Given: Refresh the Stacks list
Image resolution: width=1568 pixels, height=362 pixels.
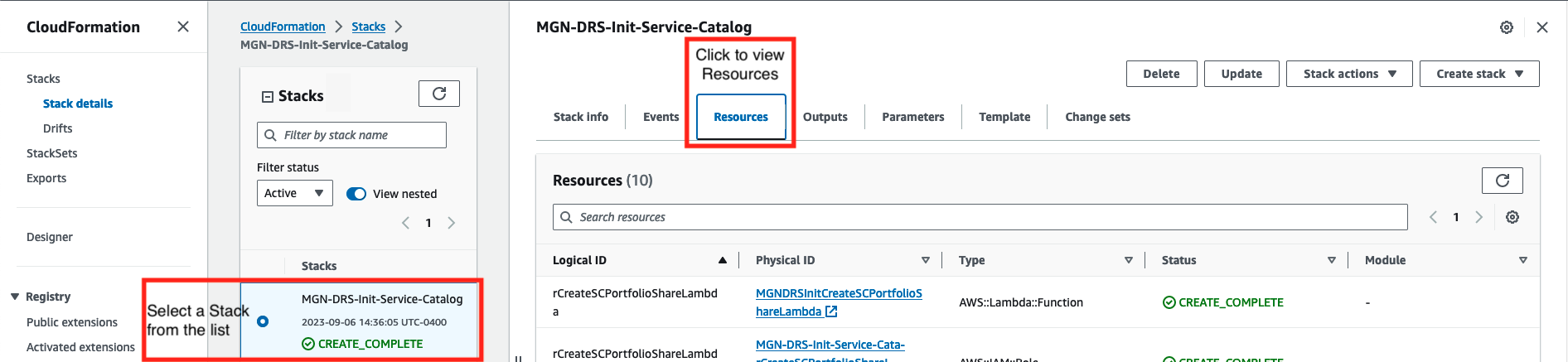Looking at the screenshot, I should pyautogui.click(x=439, y=94).
